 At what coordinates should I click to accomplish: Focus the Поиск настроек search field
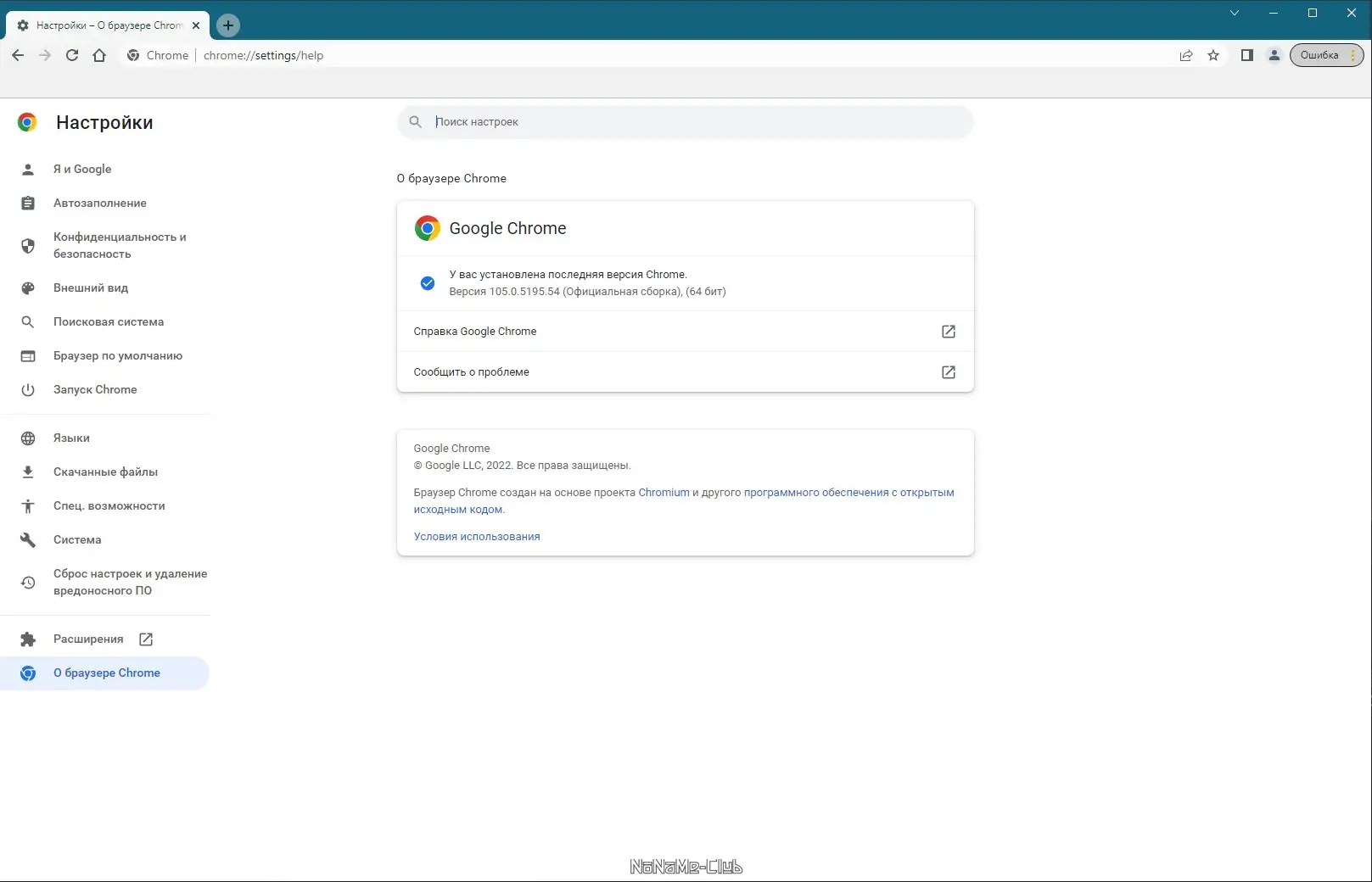(685, 122)
